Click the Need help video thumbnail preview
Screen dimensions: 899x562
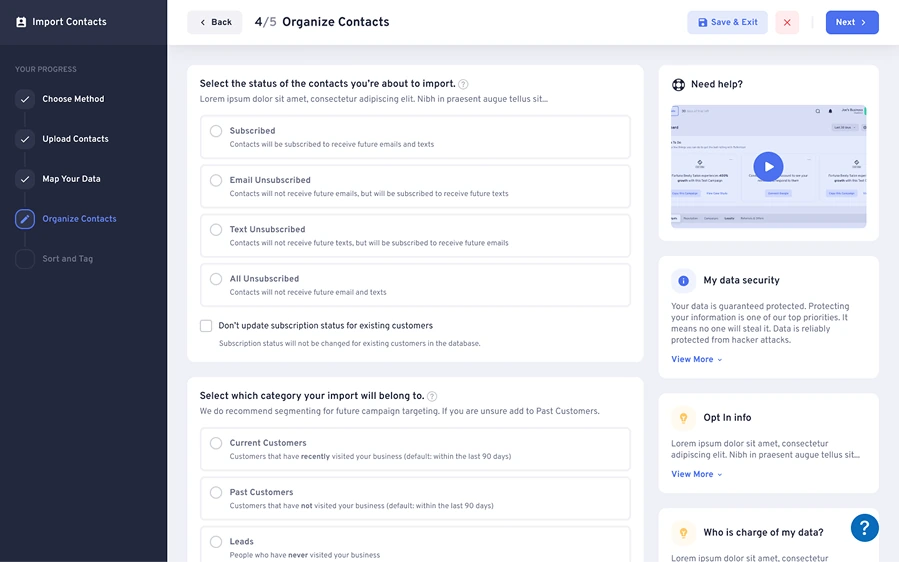click(x=768, y=166)
